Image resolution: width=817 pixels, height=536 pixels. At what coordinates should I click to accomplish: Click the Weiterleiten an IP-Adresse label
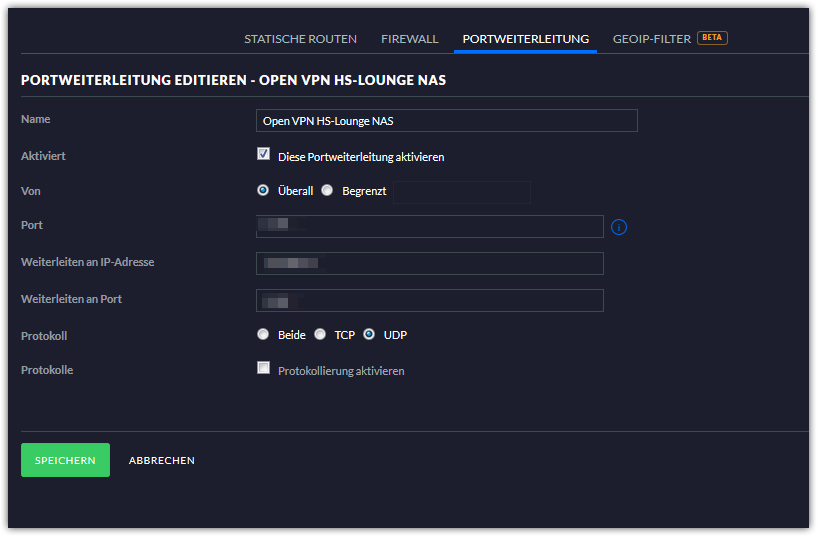tap(88, 262)
